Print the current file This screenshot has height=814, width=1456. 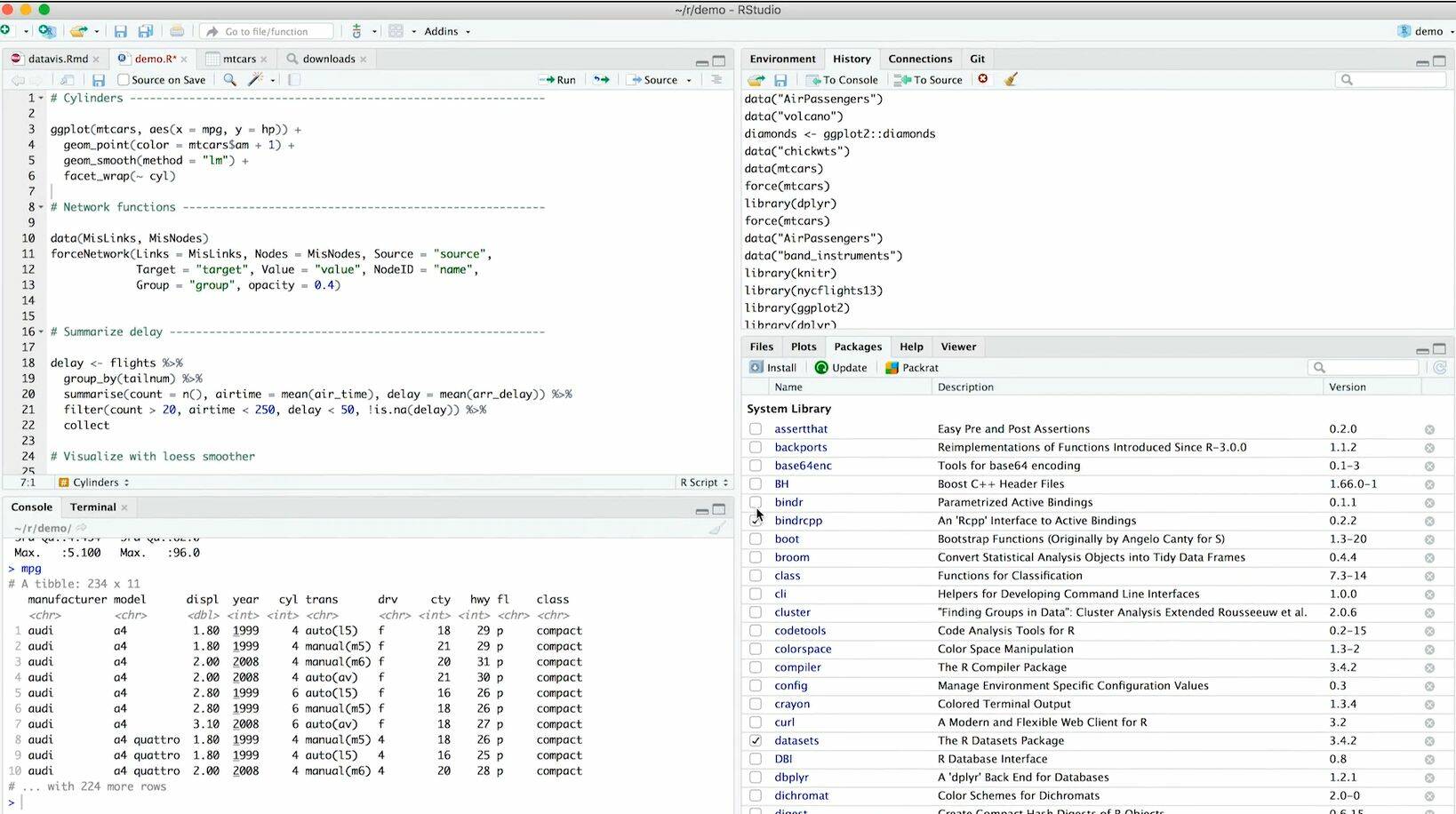pos(177,31)
